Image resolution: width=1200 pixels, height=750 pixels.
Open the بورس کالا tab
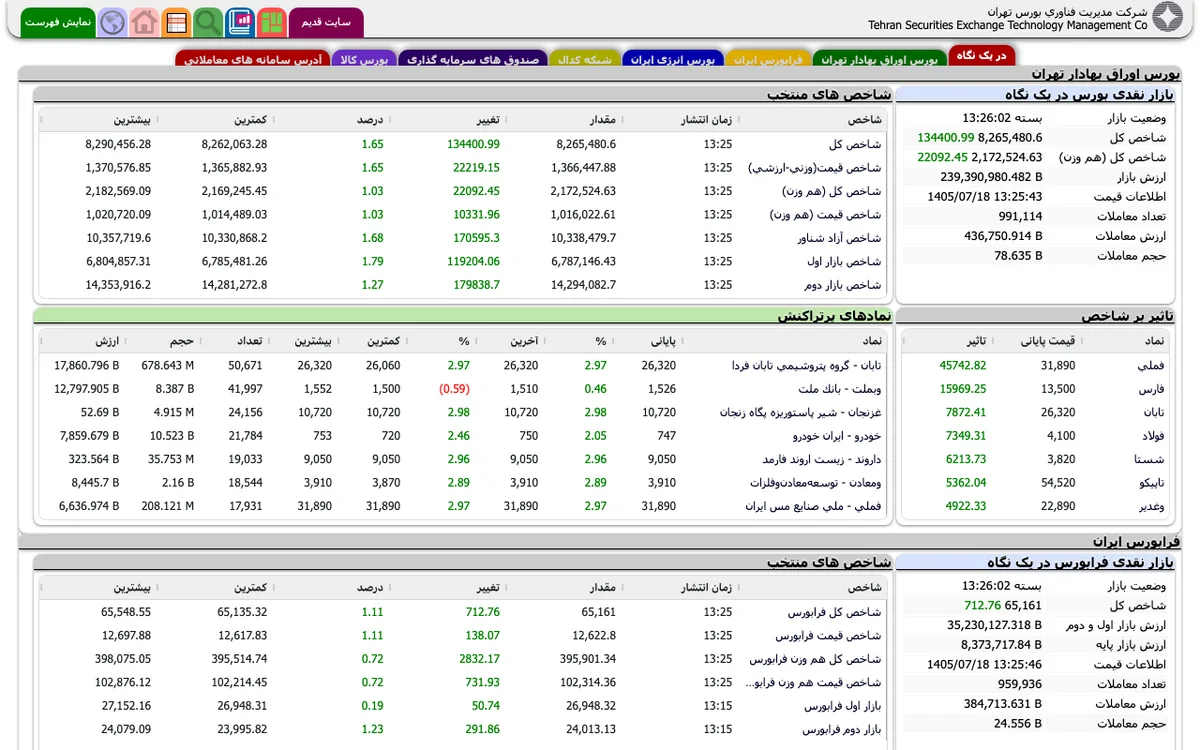[x=363, y=59]
